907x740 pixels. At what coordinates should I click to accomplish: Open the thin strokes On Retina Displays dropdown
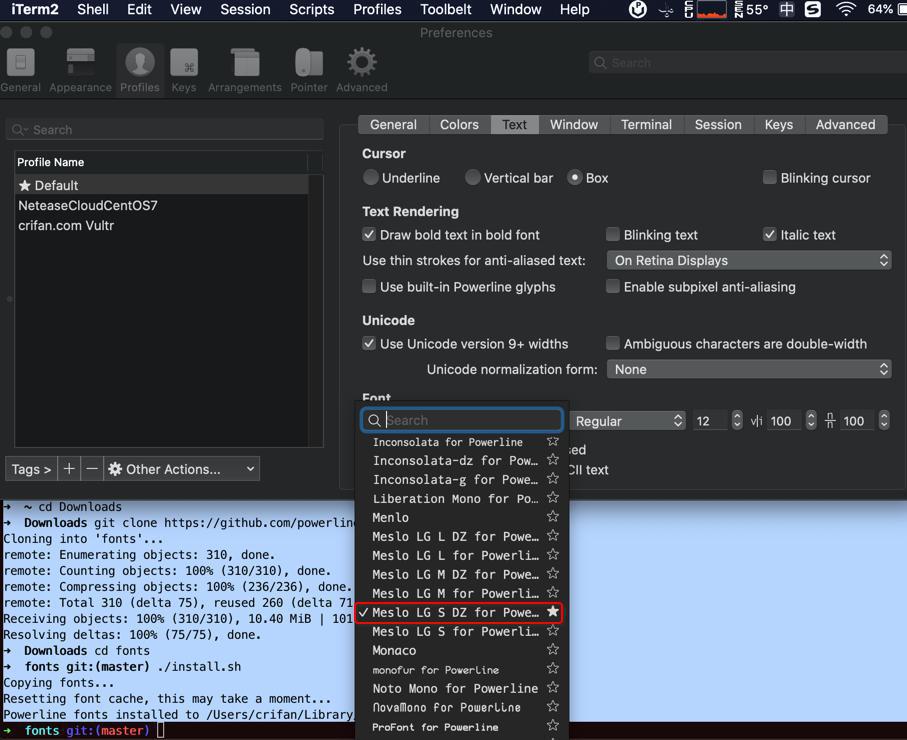[x=749, y=260]
